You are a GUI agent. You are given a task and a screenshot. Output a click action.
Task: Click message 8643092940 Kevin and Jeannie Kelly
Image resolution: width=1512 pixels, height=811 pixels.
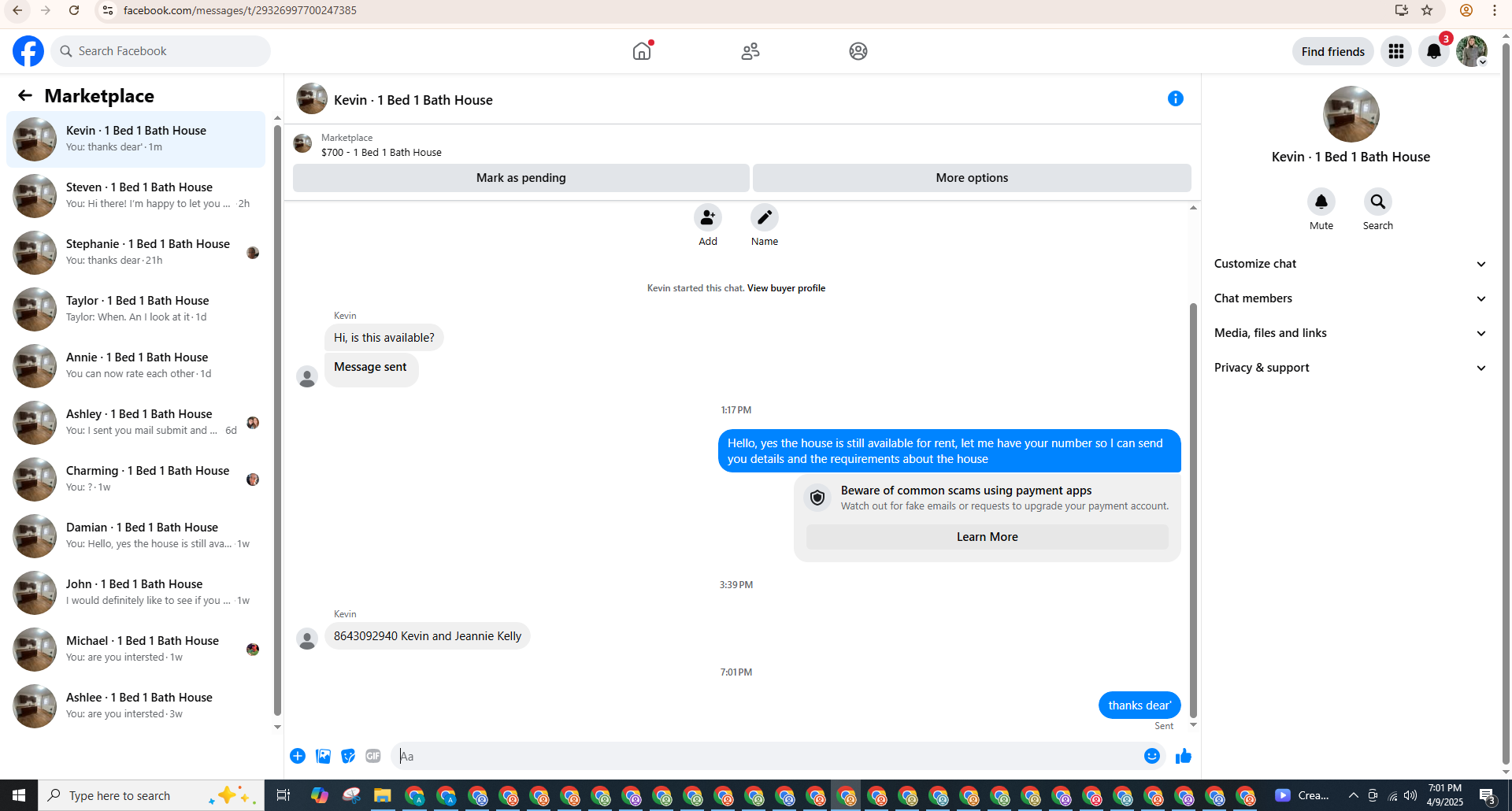click(x=428, y=636)
